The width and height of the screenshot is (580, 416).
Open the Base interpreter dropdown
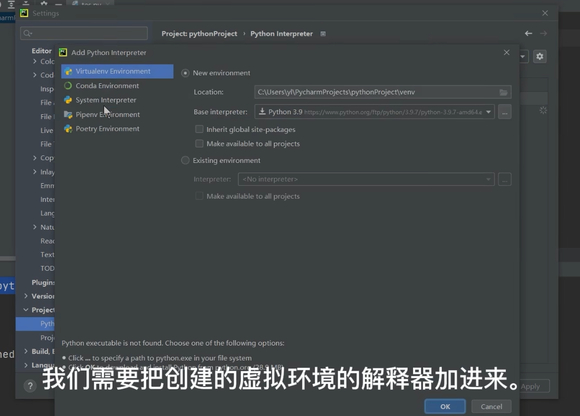point(488,112)
